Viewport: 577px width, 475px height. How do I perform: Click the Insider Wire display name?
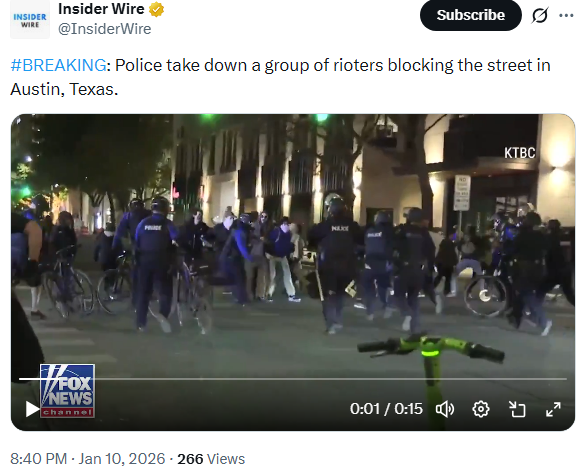[101, 9]
